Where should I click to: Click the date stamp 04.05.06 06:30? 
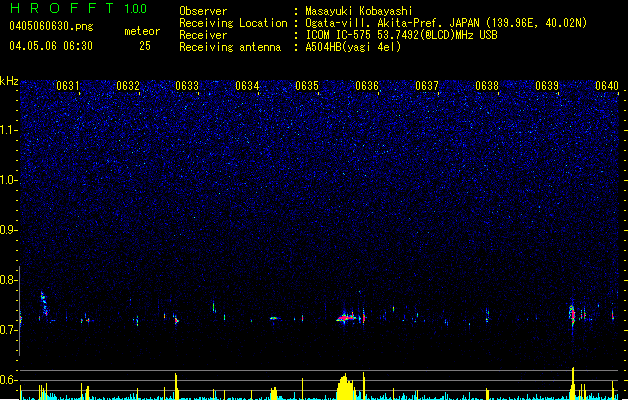pyautogui.click(x=51, y=46)
